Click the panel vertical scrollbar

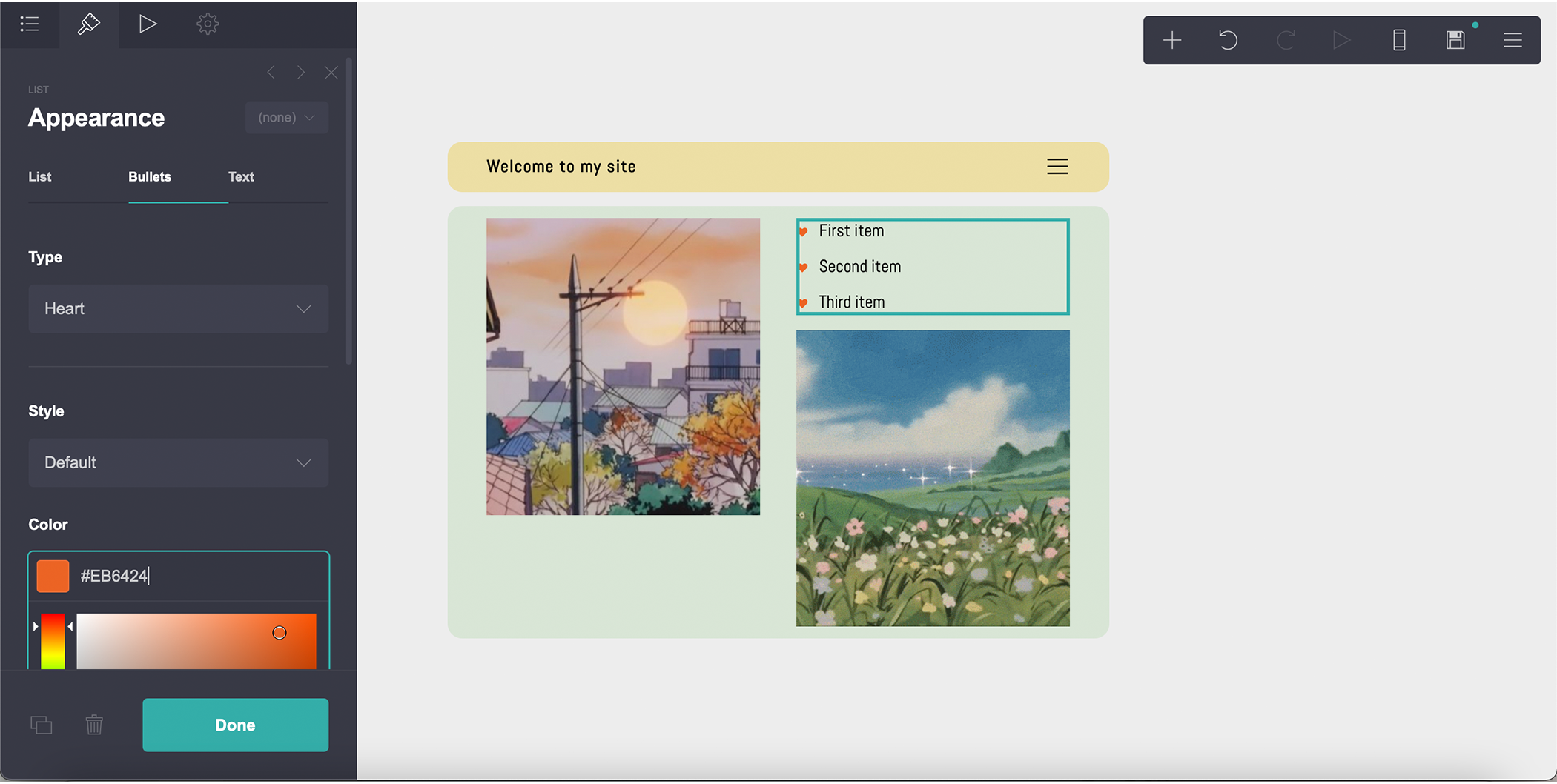coord(348,211)
